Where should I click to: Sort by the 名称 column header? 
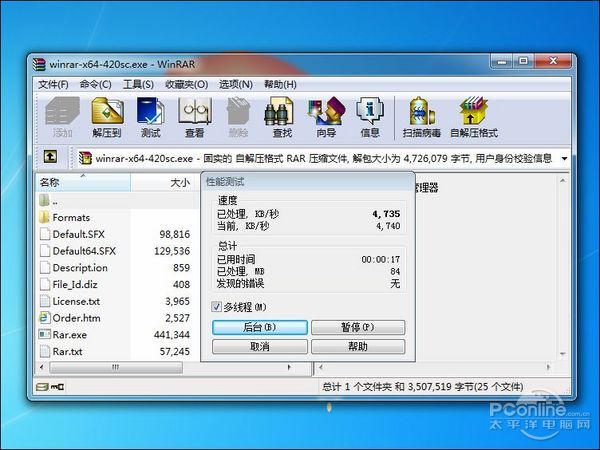(x=83, y=182)
